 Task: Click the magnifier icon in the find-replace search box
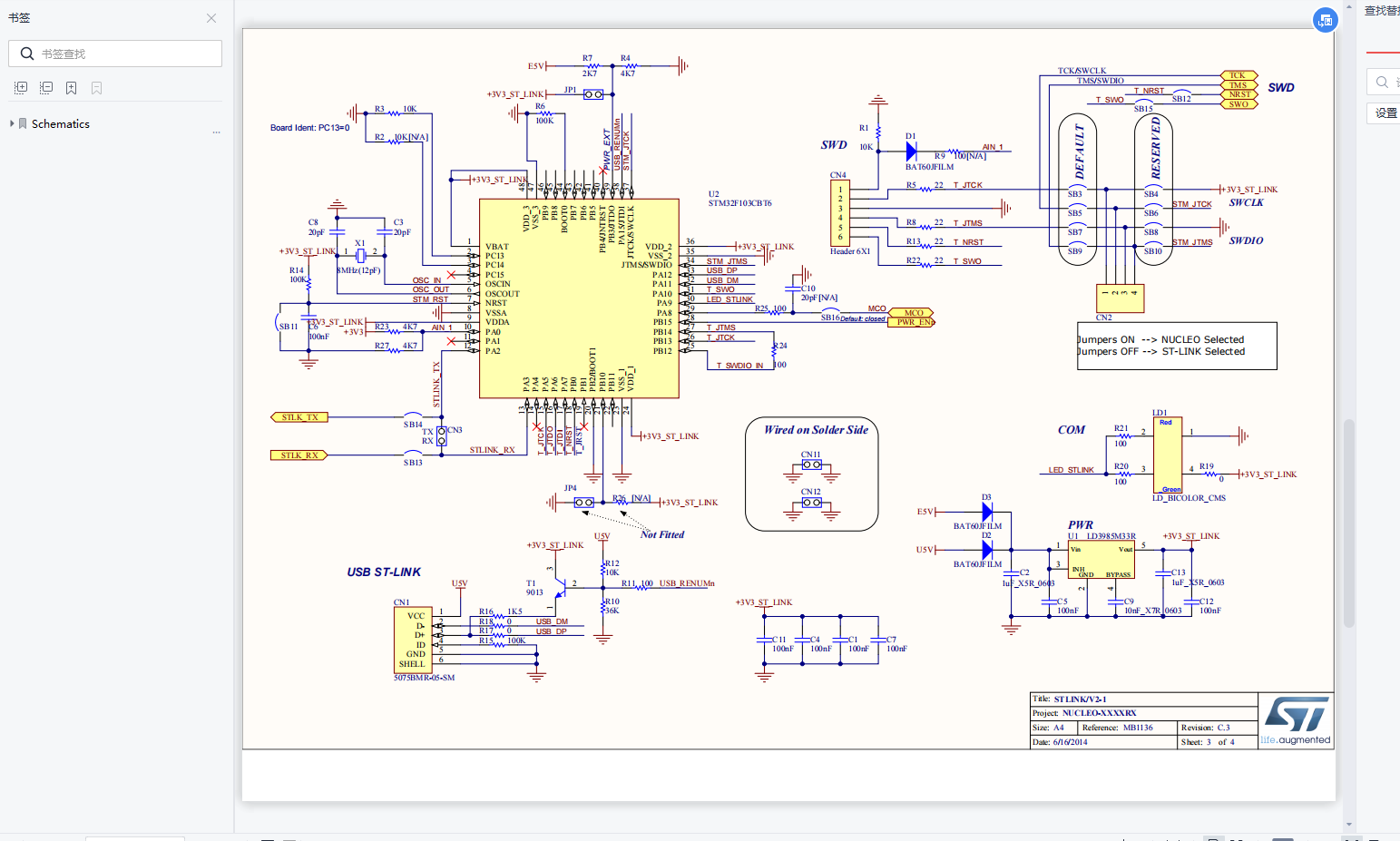(x=1382, y=82)
